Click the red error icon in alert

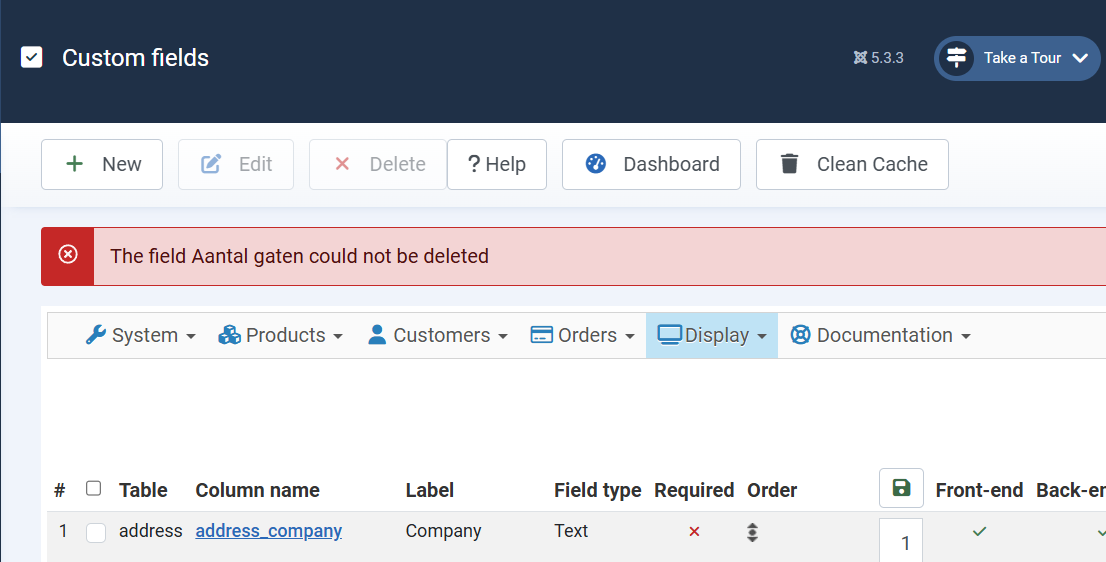click(68, 255)
